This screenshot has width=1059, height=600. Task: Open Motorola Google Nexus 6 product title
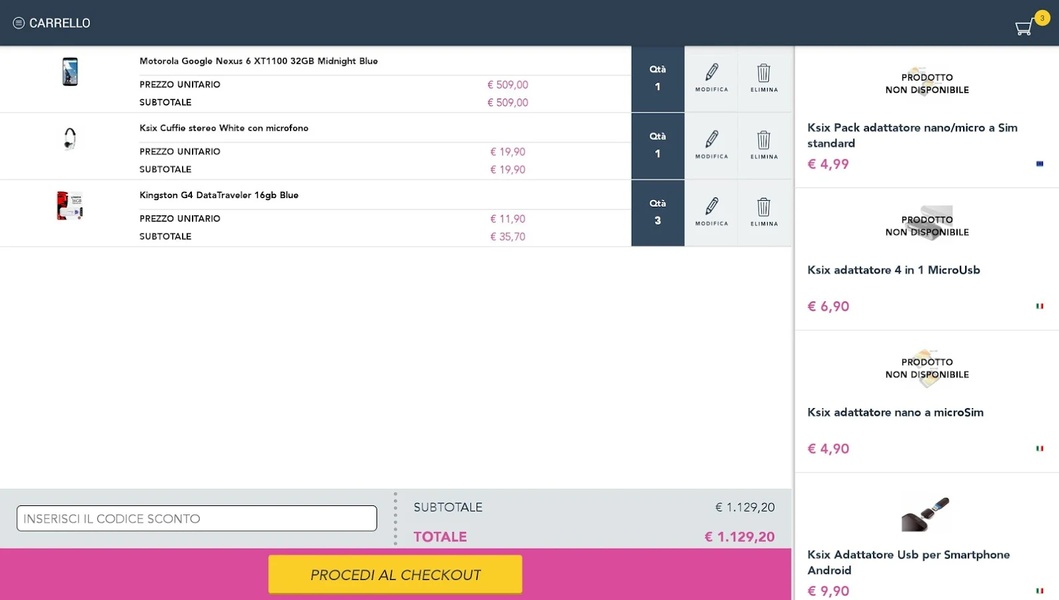[259, 61]
